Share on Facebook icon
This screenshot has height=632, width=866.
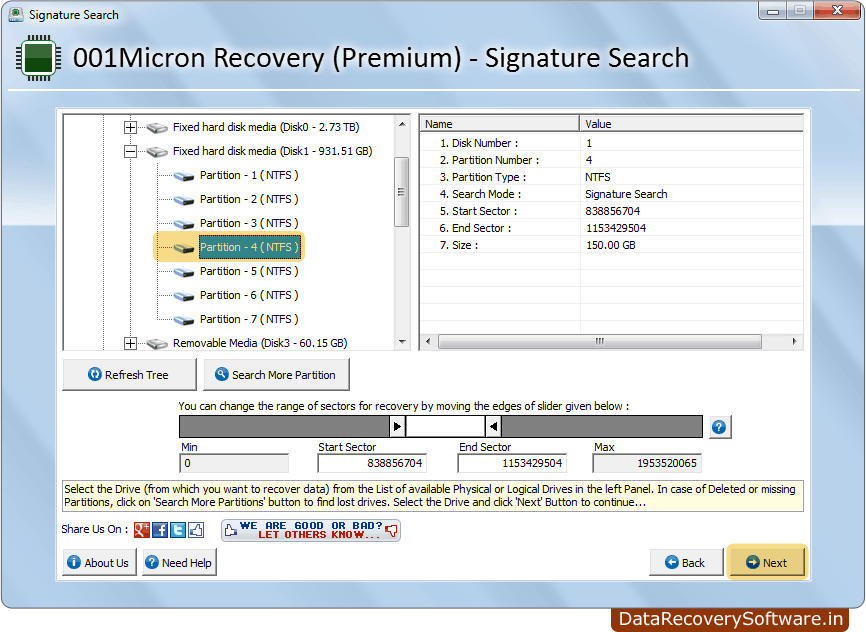(x=160, y=530)
